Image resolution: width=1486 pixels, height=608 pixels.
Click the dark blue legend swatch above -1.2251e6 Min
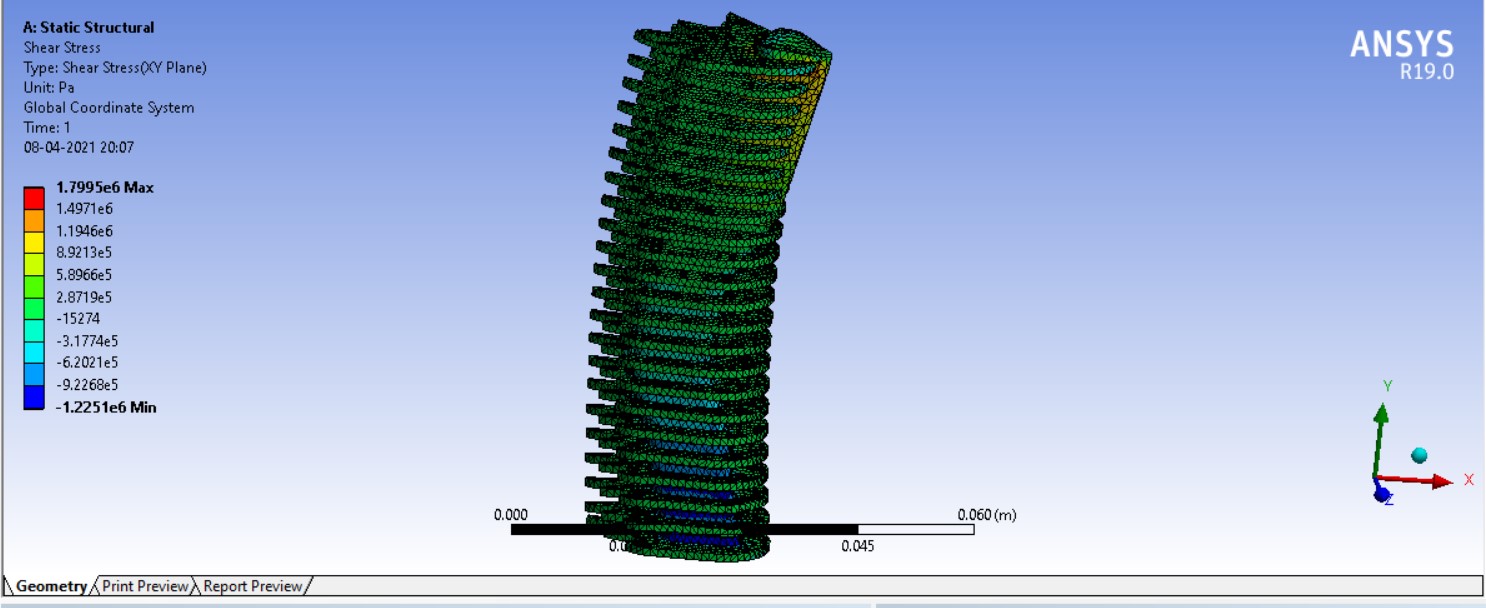click(35, 398)
